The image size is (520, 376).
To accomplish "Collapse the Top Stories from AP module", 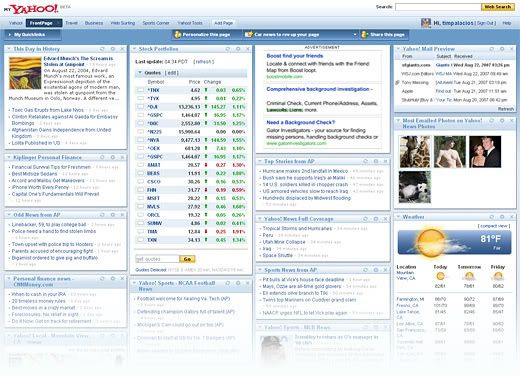I will point(260,161).
